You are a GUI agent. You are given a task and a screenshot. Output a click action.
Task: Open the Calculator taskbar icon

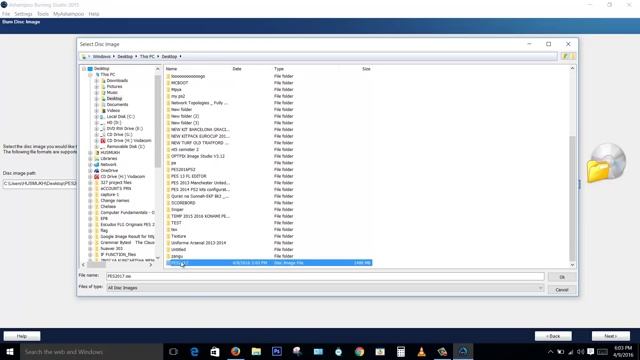[x=401, y=351]
